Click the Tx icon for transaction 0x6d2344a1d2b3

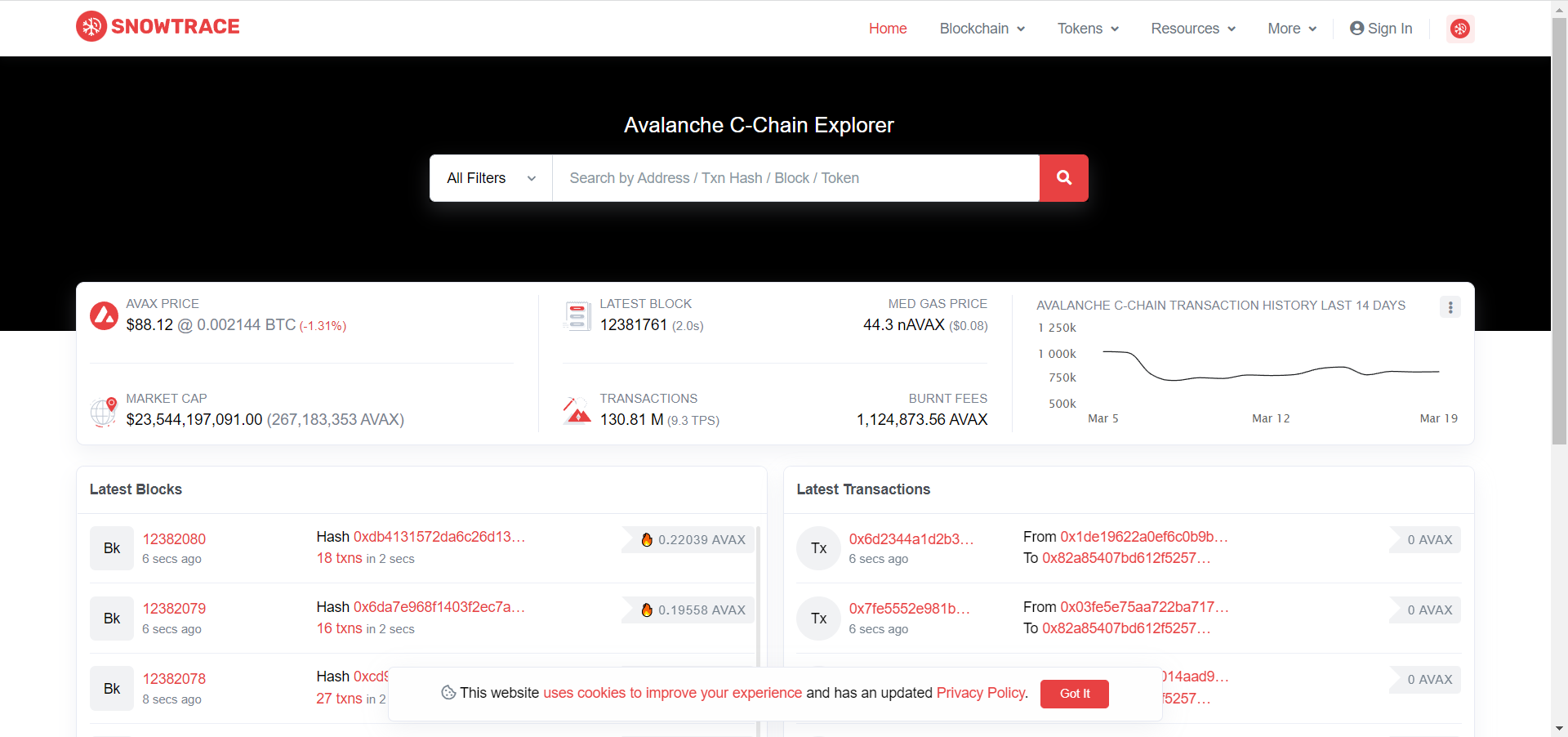tap(818, 548)
